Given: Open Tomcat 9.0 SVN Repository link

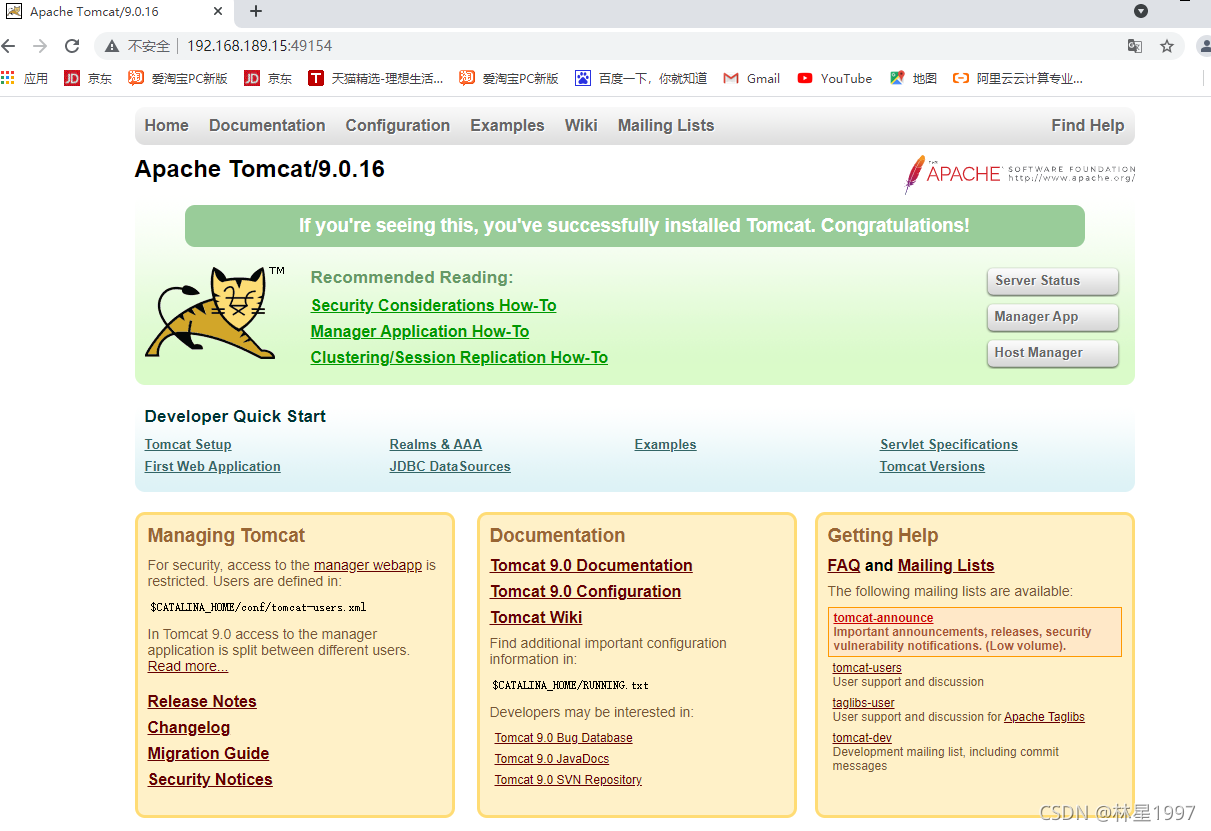Looking at the screenshot, I should [x=568, y=780].
